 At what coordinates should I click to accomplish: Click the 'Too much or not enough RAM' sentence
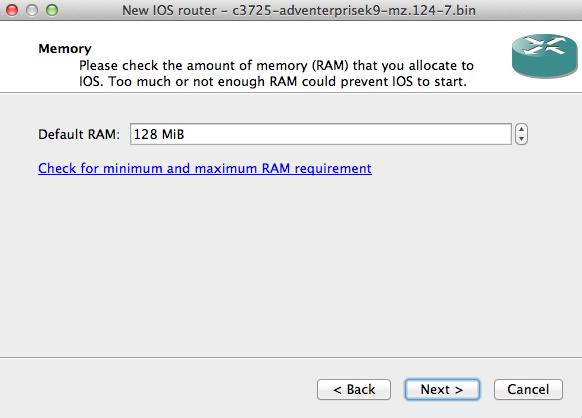[x=203, y=82]
